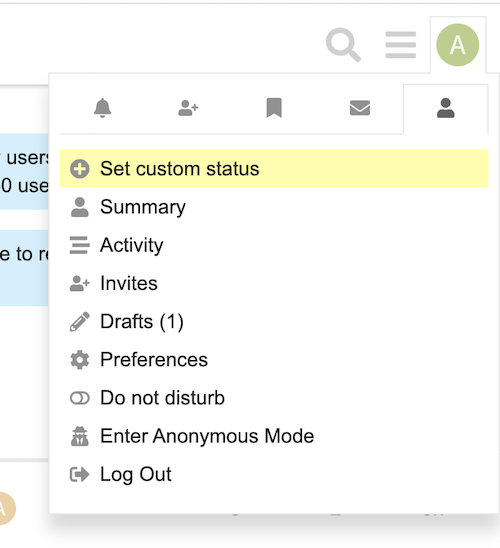The height and width of the screenshot is (548, 500).
Task: Open the Activity menu item
Action: 274,245
